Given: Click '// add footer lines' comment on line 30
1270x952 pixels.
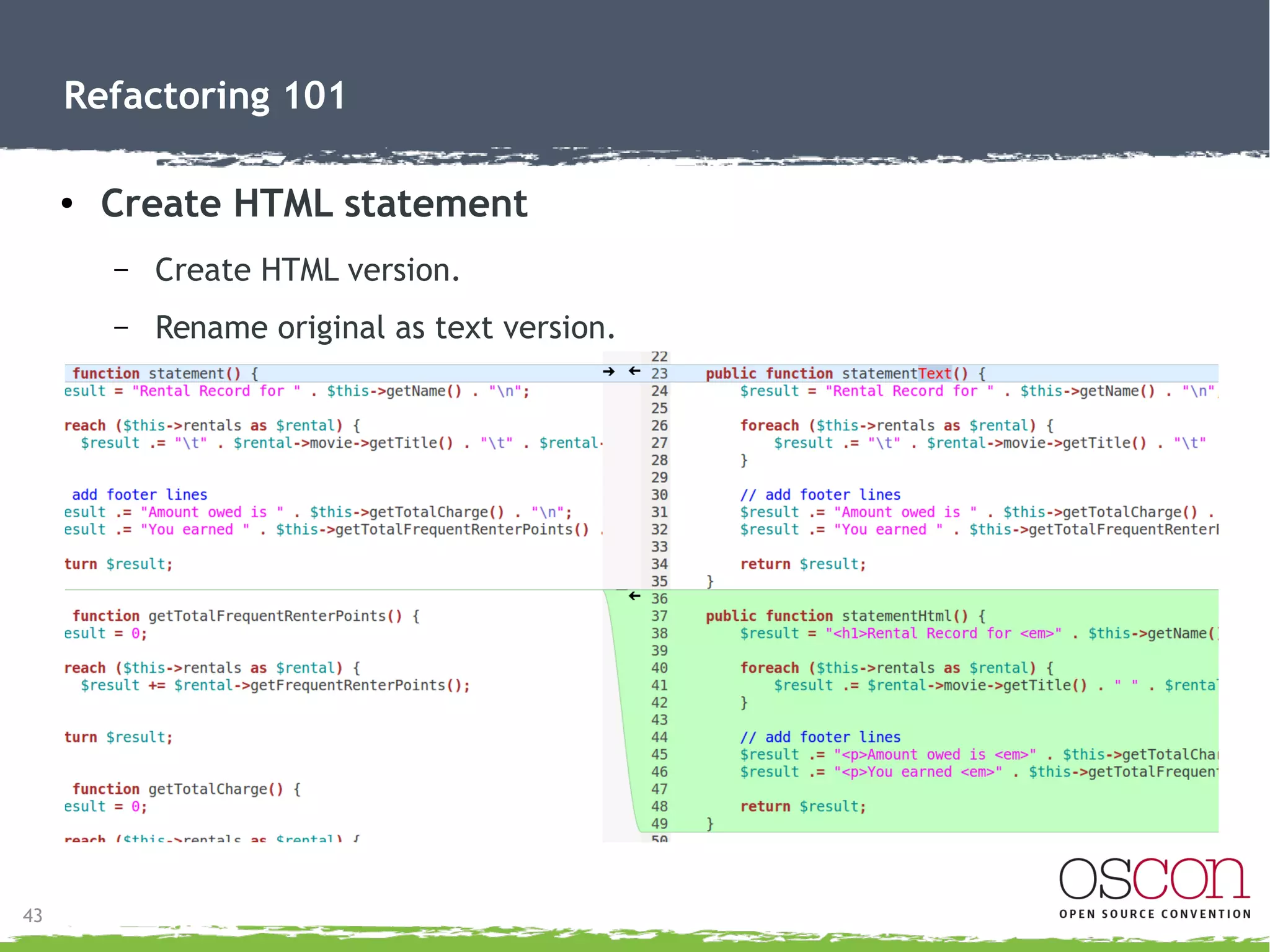Looking at the screenshot, I should (x=820, y=495).
